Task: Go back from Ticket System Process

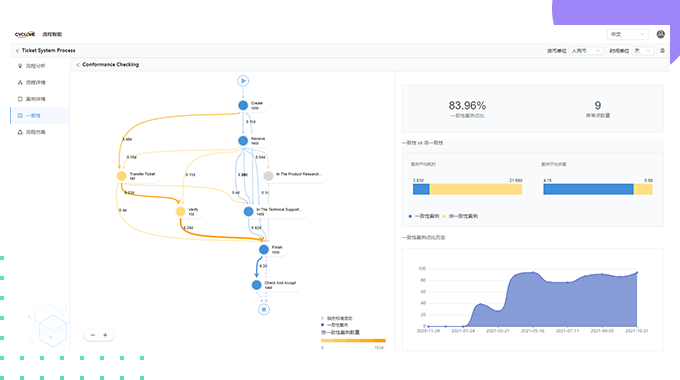Action: (x=17, y=51)
